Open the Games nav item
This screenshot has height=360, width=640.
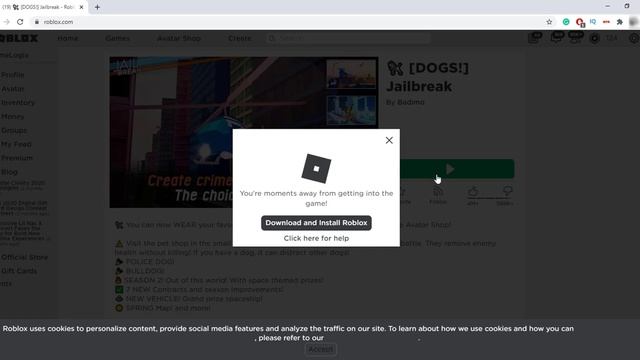tap(118, 38)
